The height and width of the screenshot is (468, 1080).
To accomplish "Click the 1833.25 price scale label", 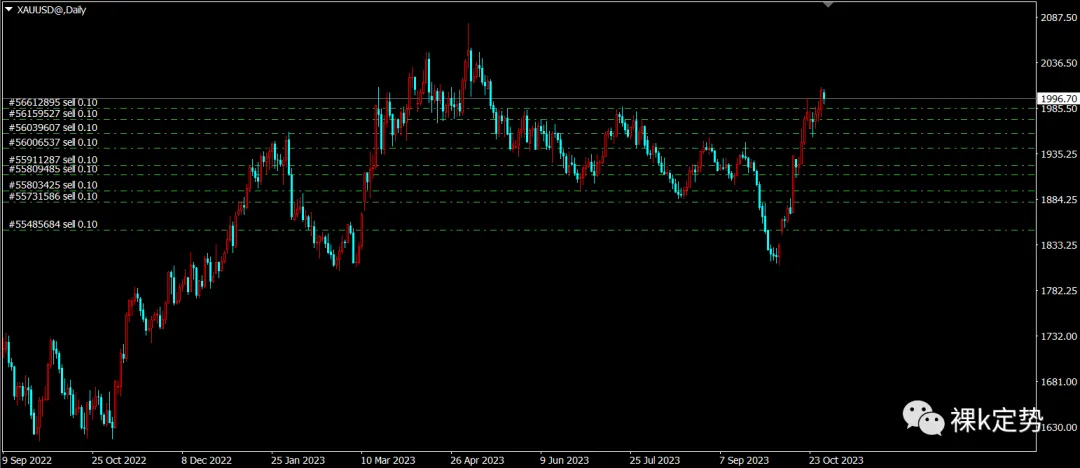I will point(1059,245).
